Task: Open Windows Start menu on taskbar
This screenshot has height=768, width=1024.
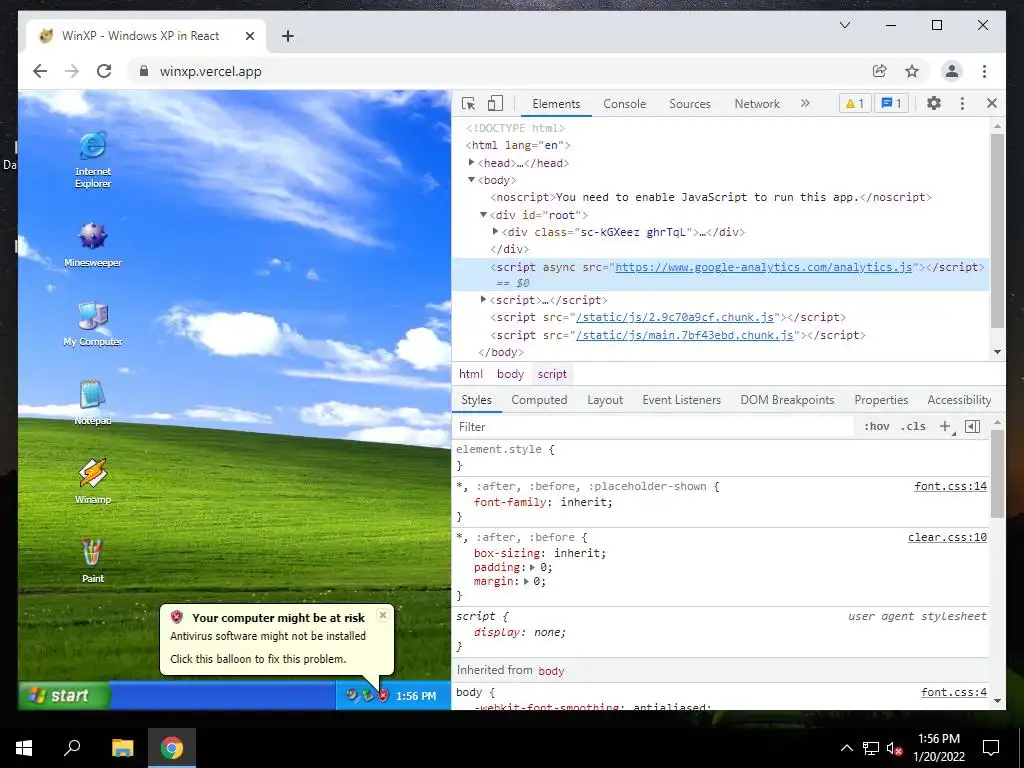Action: click(x=24, y=747)
